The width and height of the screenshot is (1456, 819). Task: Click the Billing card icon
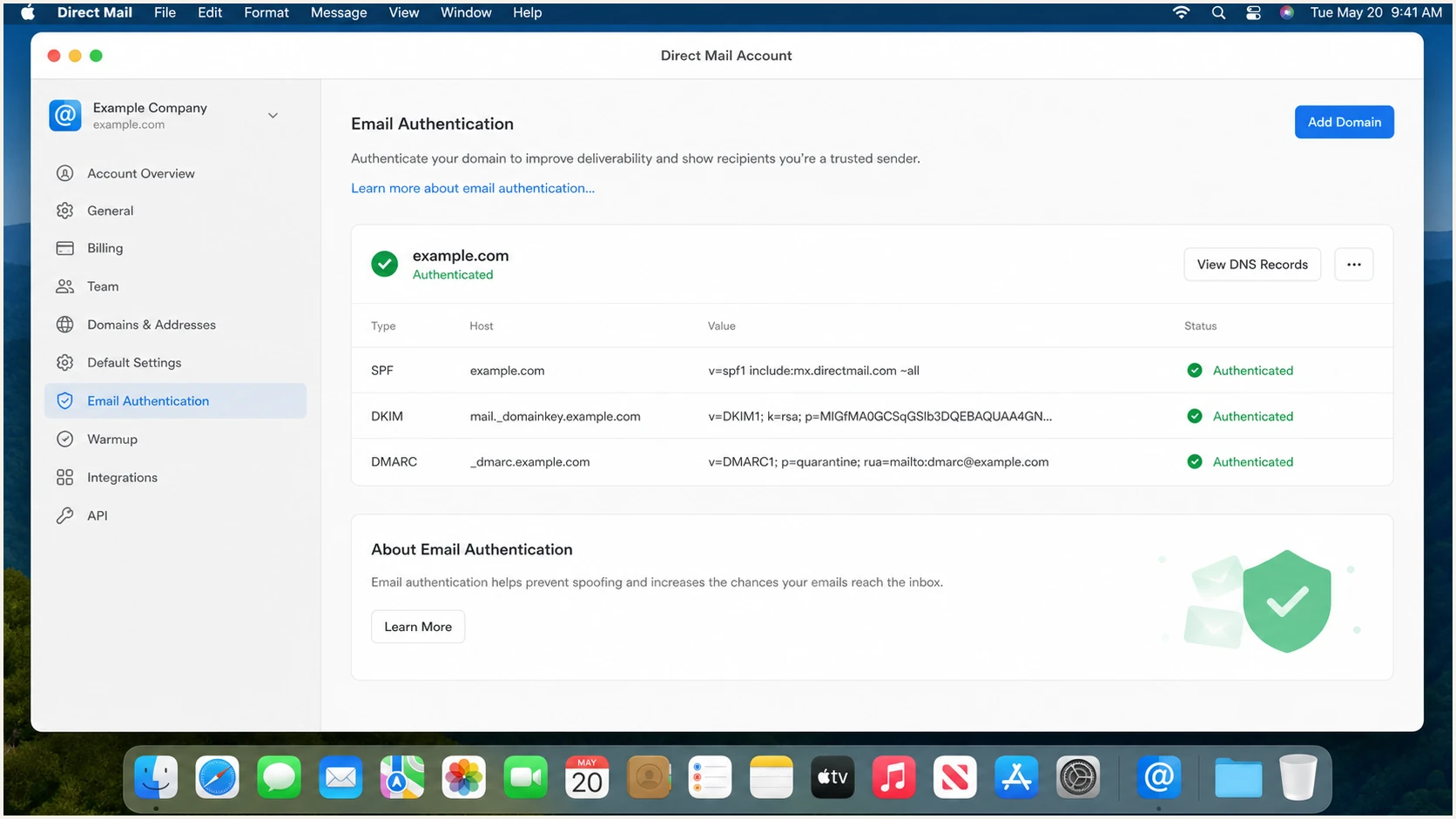pos(64,248)
